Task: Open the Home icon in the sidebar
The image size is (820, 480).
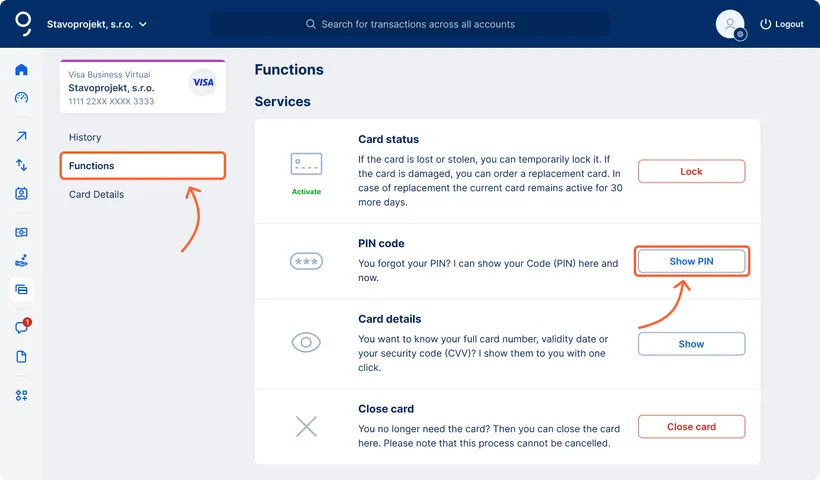Action: 21,70
